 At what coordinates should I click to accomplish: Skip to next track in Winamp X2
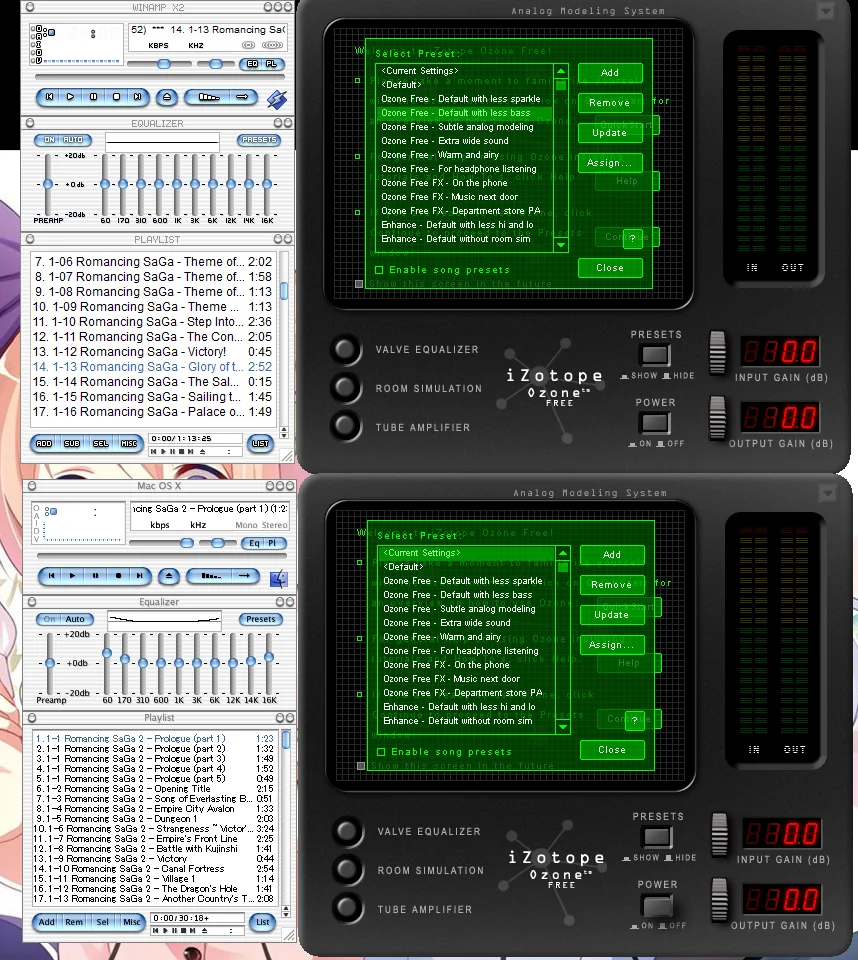pos(138,97)
